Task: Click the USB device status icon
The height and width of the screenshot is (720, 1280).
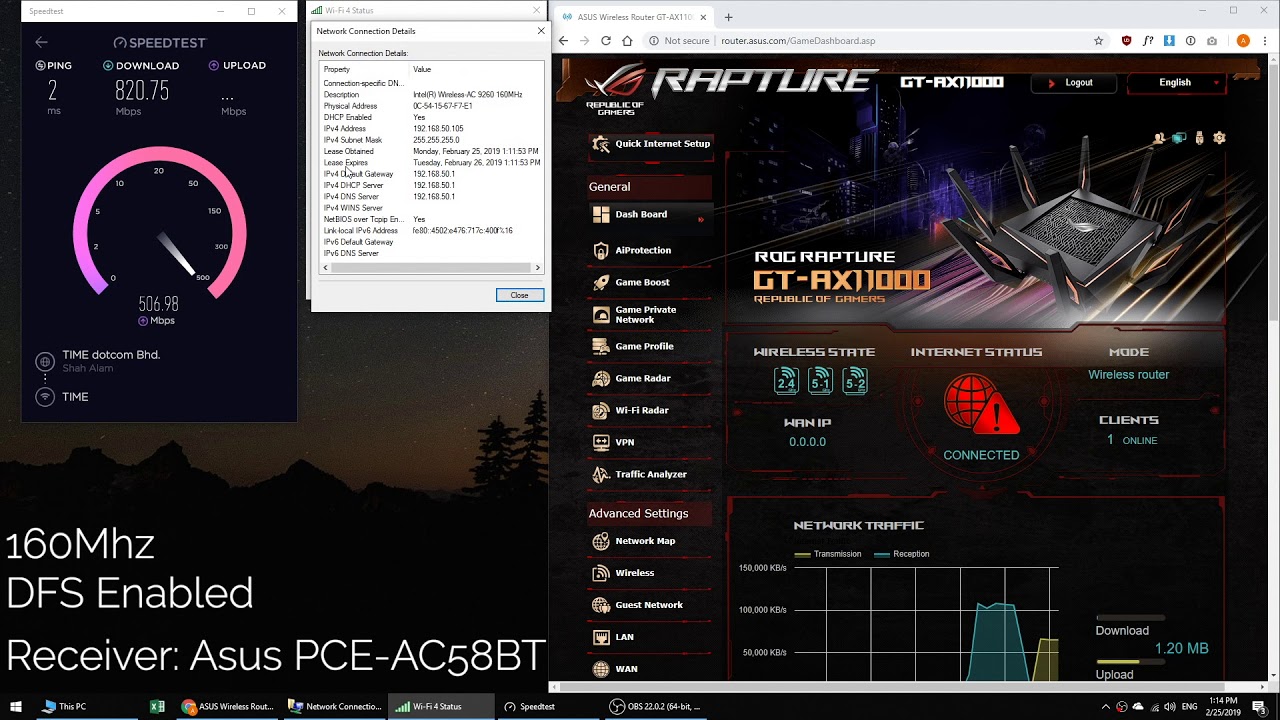Action: (x=1199, y=138)
